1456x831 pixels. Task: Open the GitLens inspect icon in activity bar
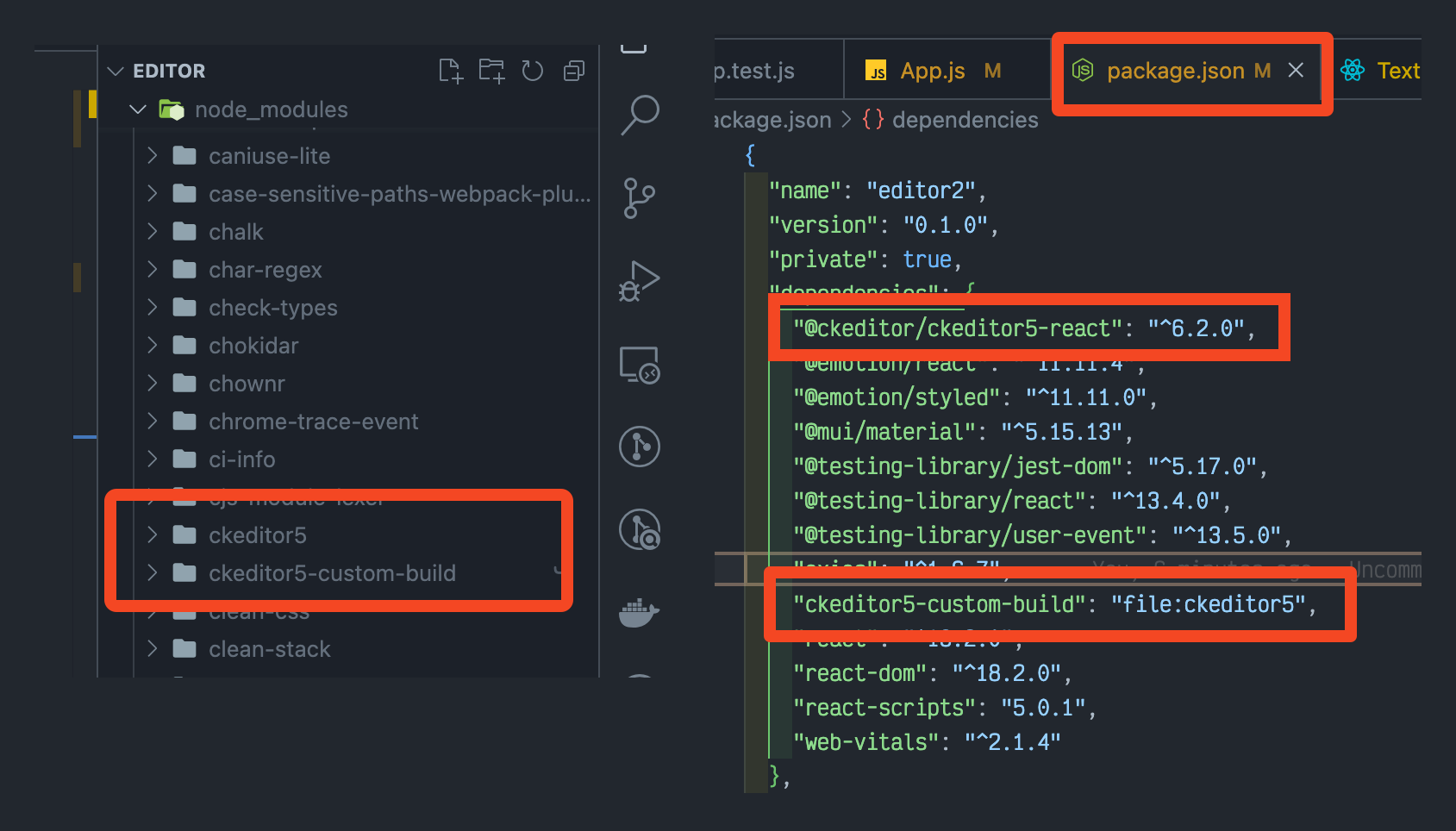(640, 529)
